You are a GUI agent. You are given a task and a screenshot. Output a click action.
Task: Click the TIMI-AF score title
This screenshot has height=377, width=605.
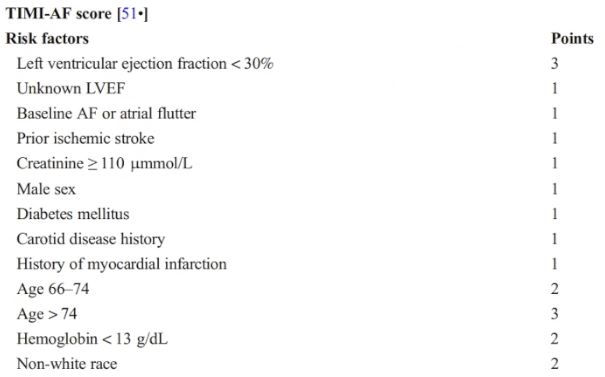[59, 14]
